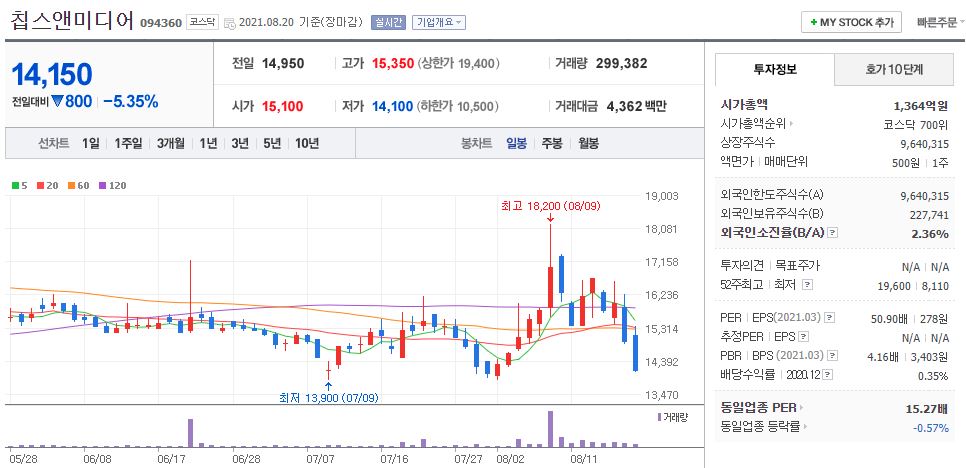Click help icon next to 52주최고 최저
The image size is (966, 468).
point(808,285)
